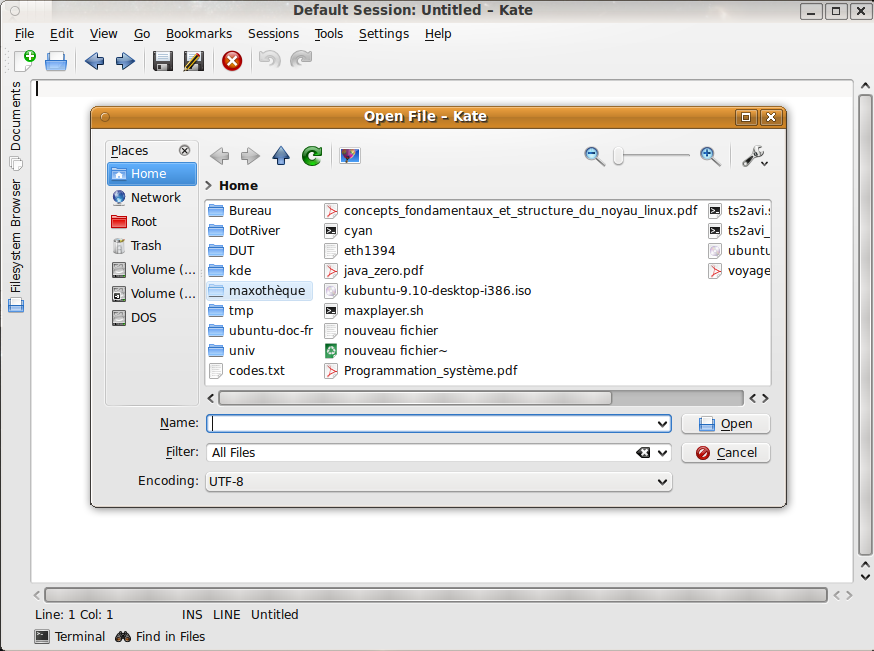Viewport: 874px width, 651px height.
Task: Go to parent folder with up arrow
Action: tap(281, 156)
